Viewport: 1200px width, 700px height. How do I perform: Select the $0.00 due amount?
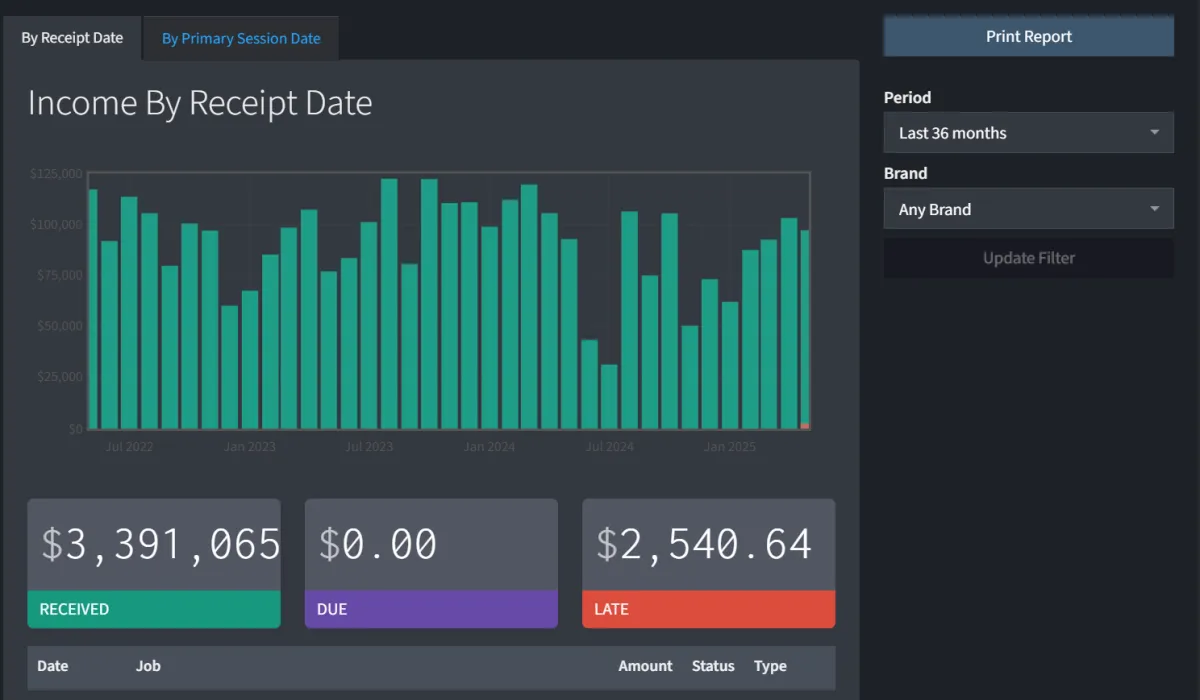(x=378, y=545)
